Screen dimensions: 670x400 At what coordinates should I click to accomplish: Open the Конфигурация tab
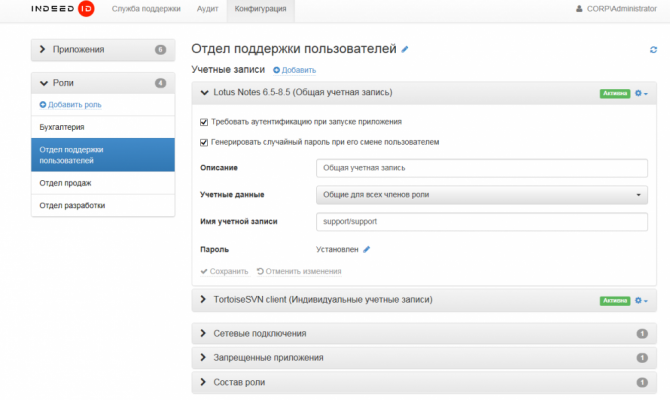(260, 9)
